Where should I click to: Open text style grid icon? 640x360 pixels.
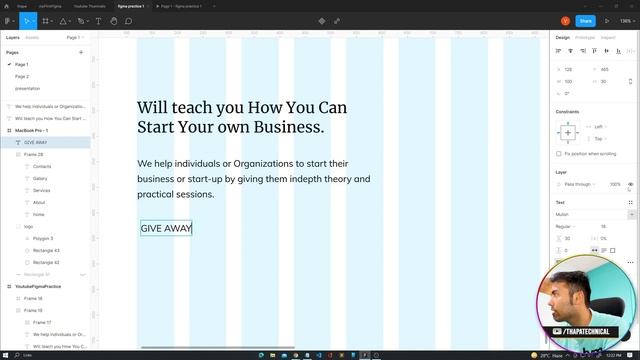click(631, 202)
